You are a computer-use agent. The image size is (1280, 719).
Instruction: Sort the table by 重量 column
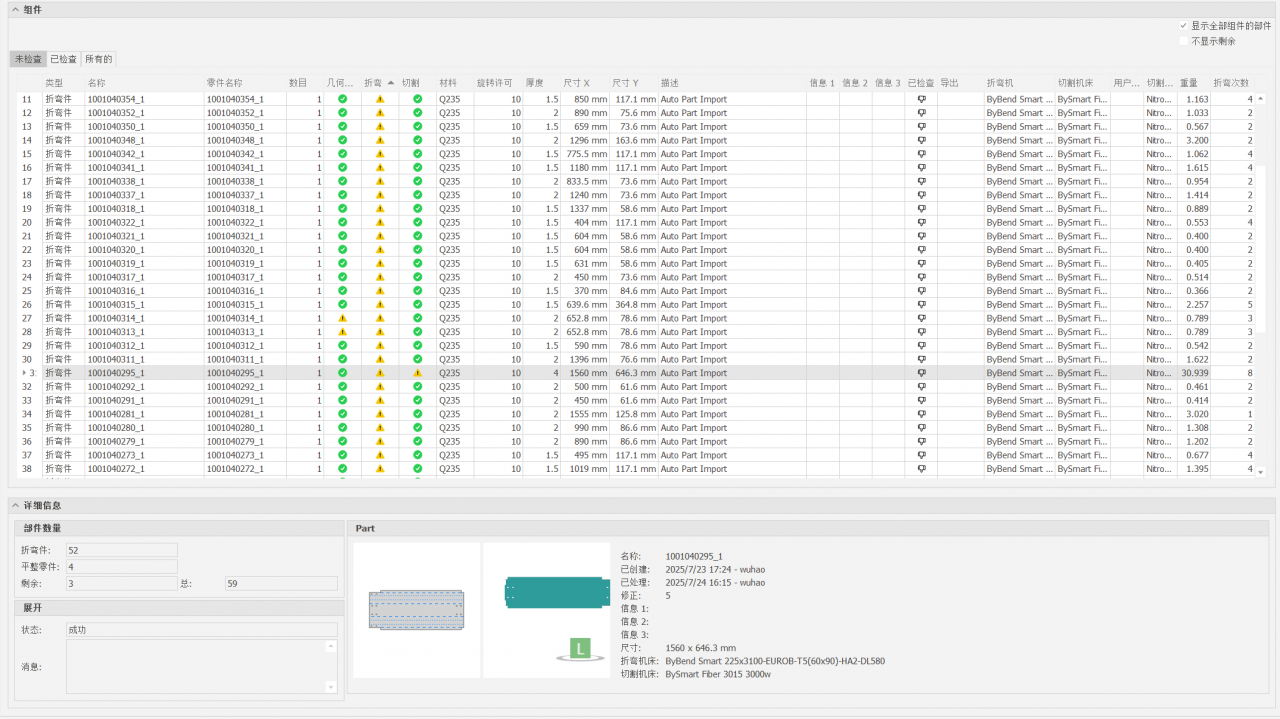tap(1189, 83)
